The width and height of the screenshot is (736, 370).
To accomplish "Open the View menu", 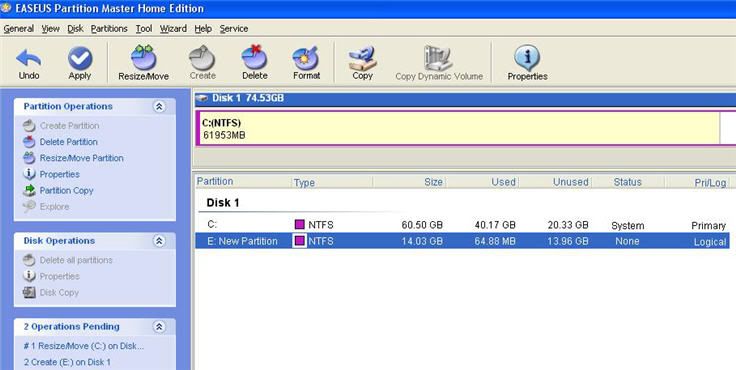I will (x=50, y=29).
